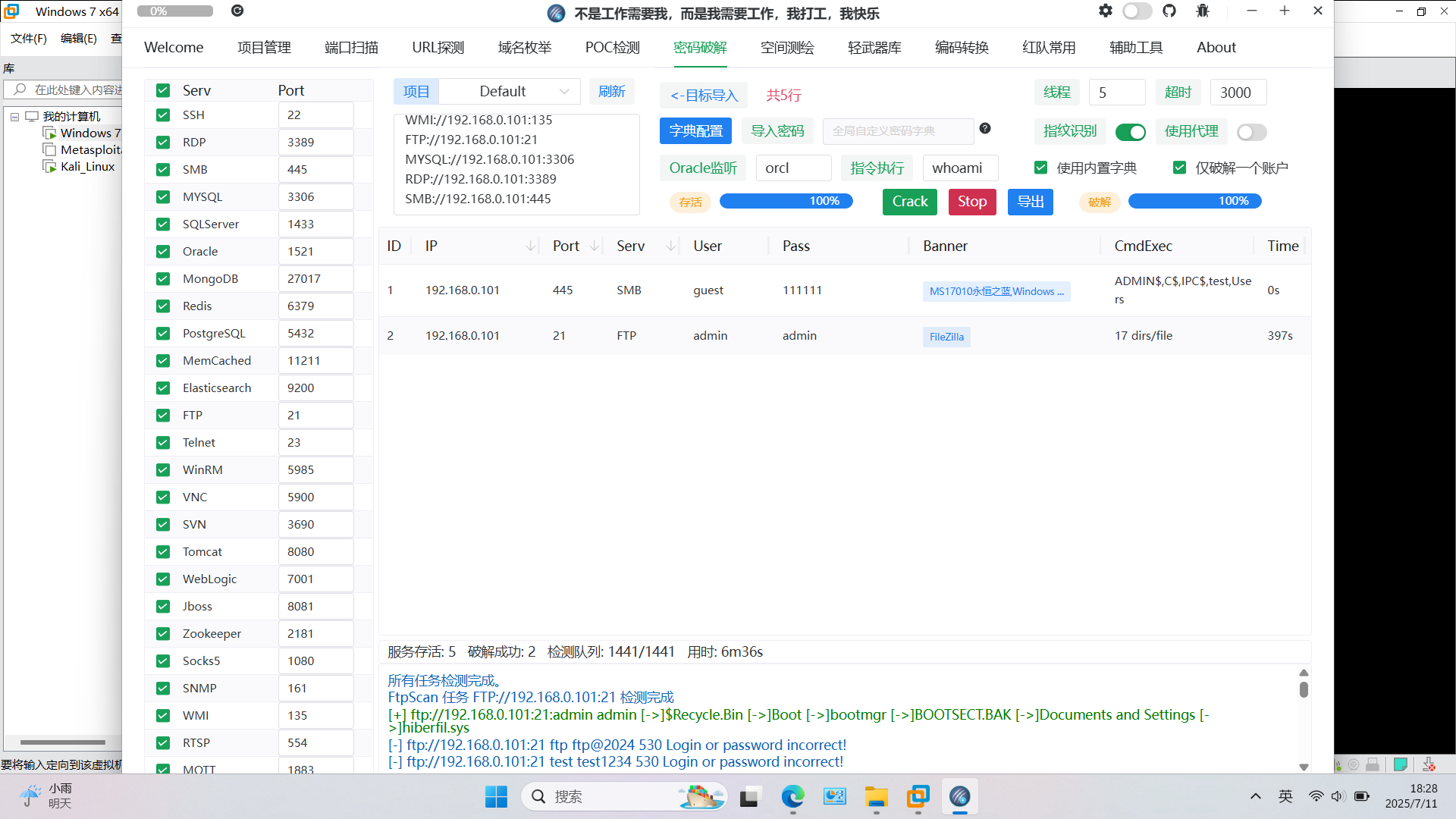Click the search icon in the 在此处输入内容 box

click(x=20, y=89)
